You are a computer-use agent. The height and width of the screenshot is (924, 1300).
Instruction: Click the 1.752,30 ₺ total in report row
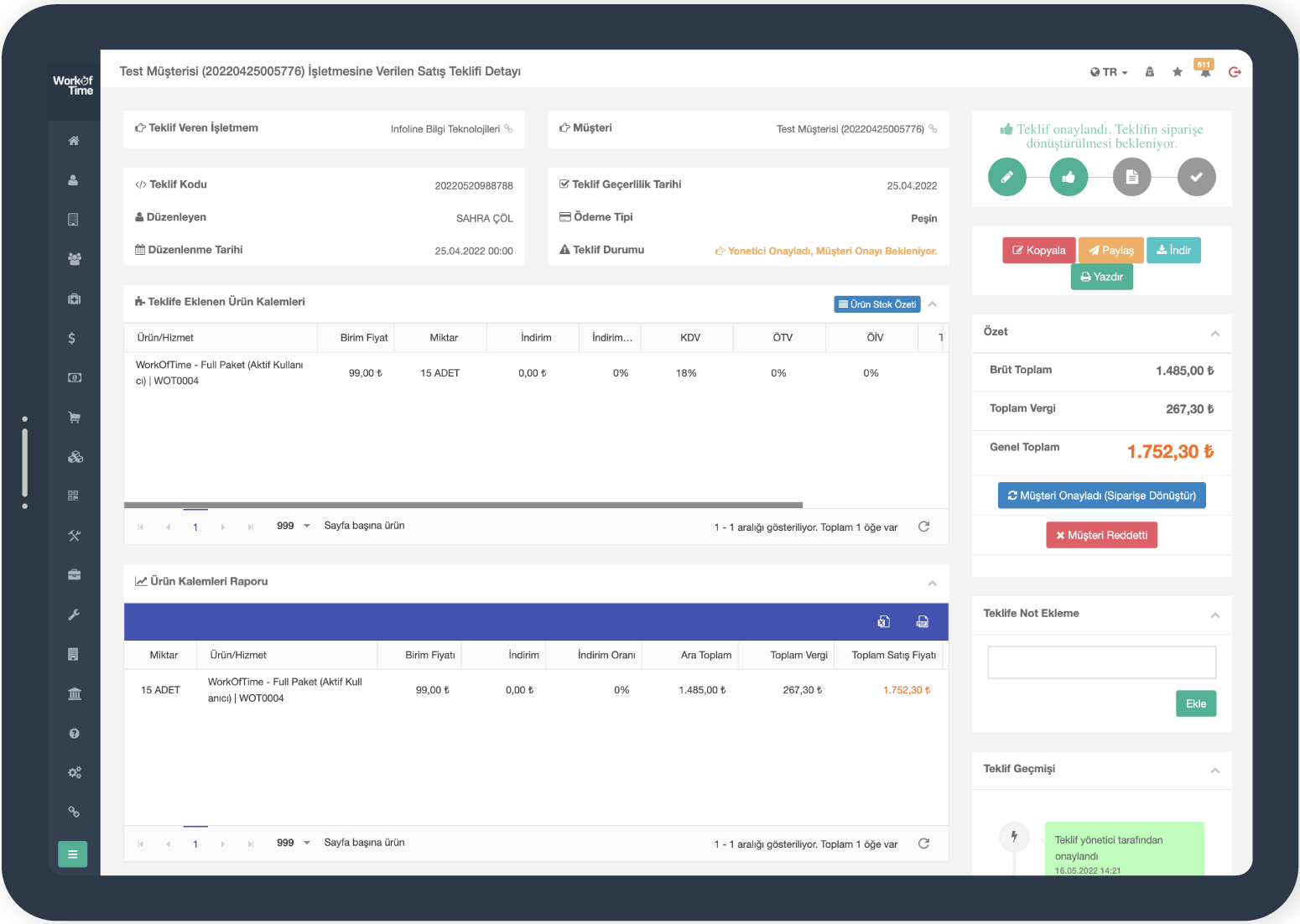click(907, 690)
